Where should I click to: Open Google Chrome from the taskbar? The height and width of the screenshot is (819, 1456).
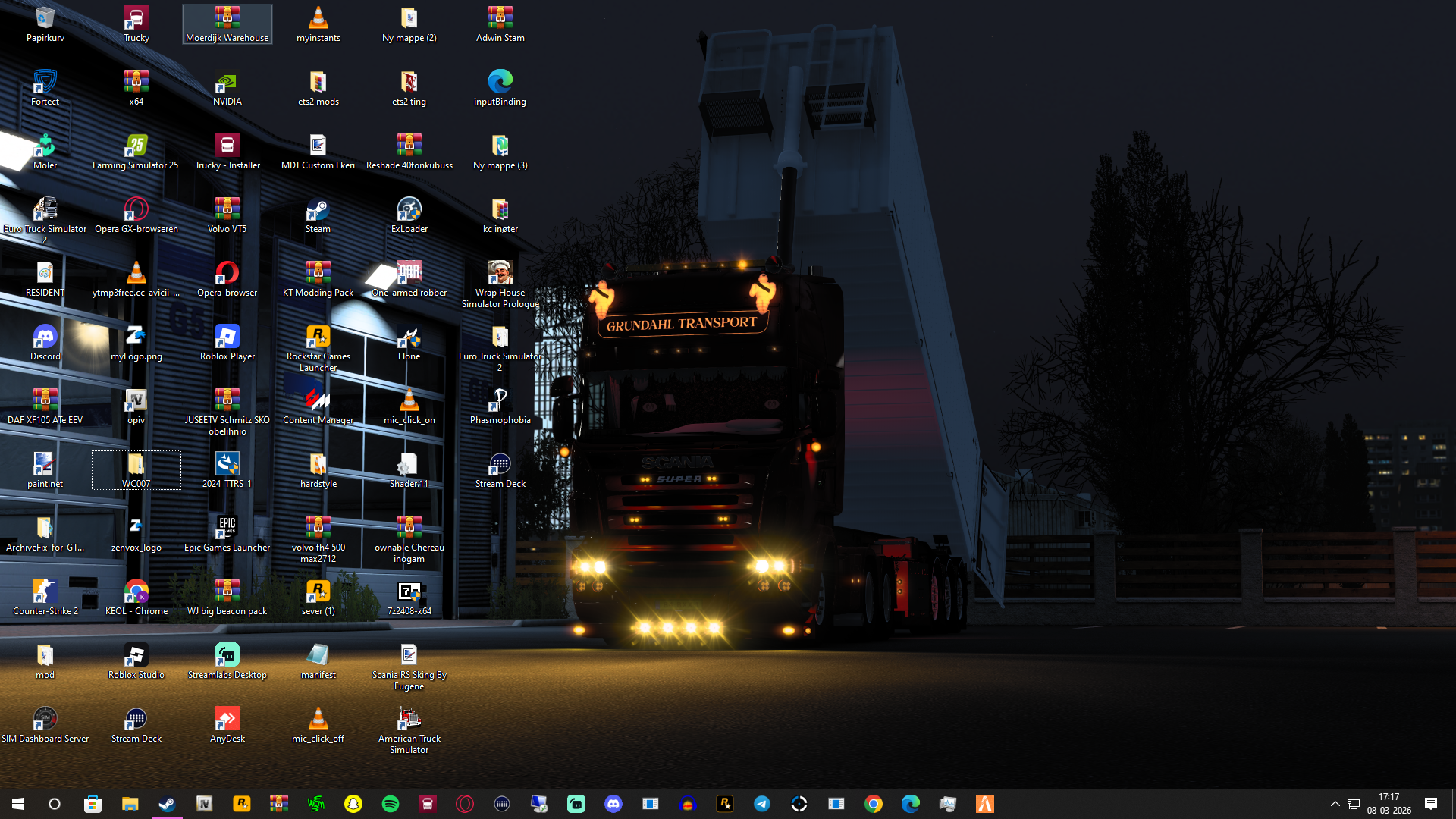874,804
